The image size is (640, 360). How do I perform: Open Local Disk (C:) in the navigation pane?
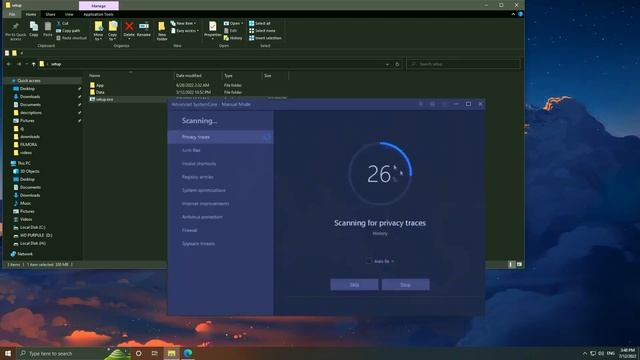[32, 227]
